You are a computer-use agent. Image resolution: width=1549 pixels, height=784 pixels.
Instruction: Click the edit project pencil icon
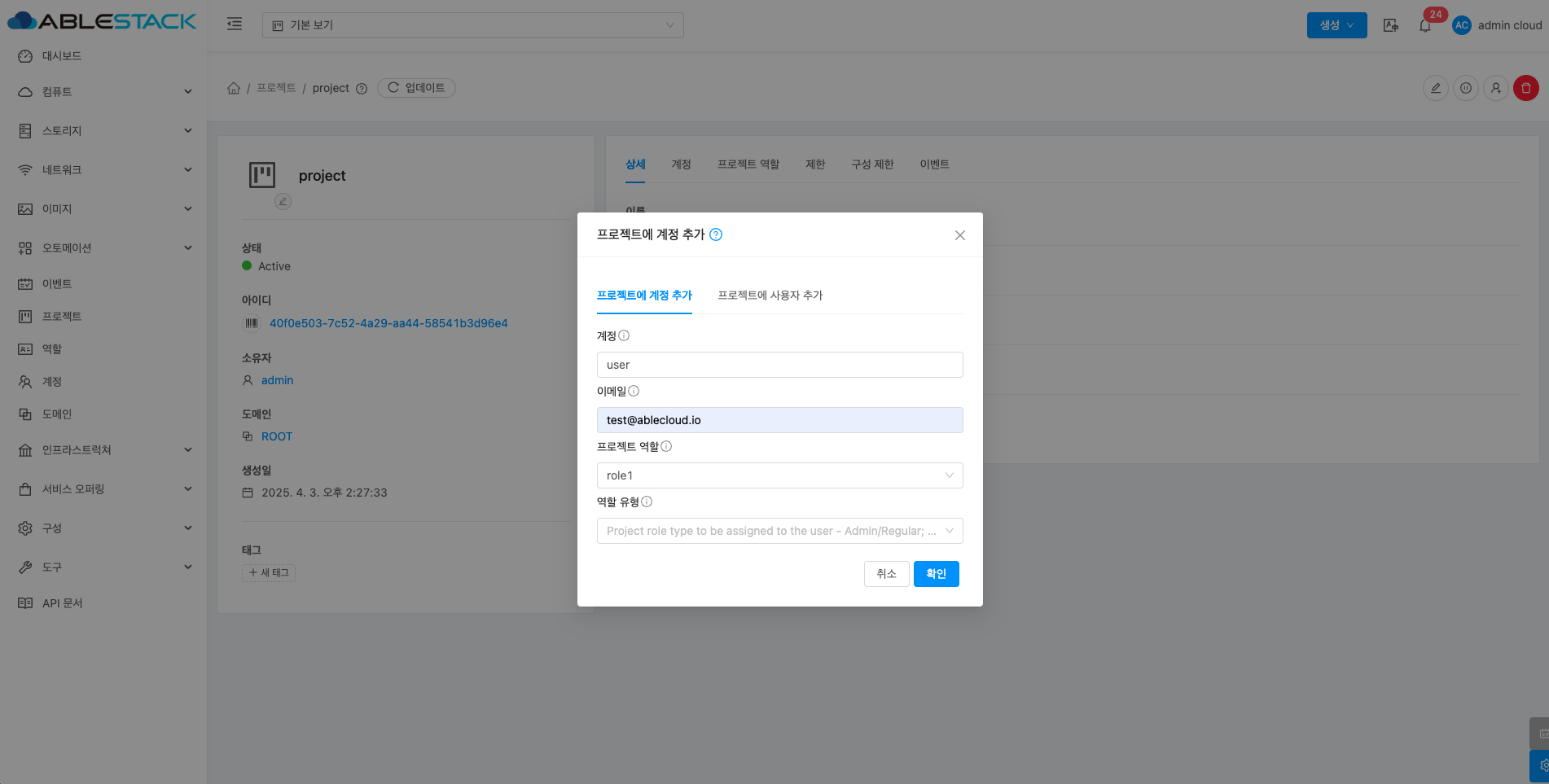pos(1435,88)
